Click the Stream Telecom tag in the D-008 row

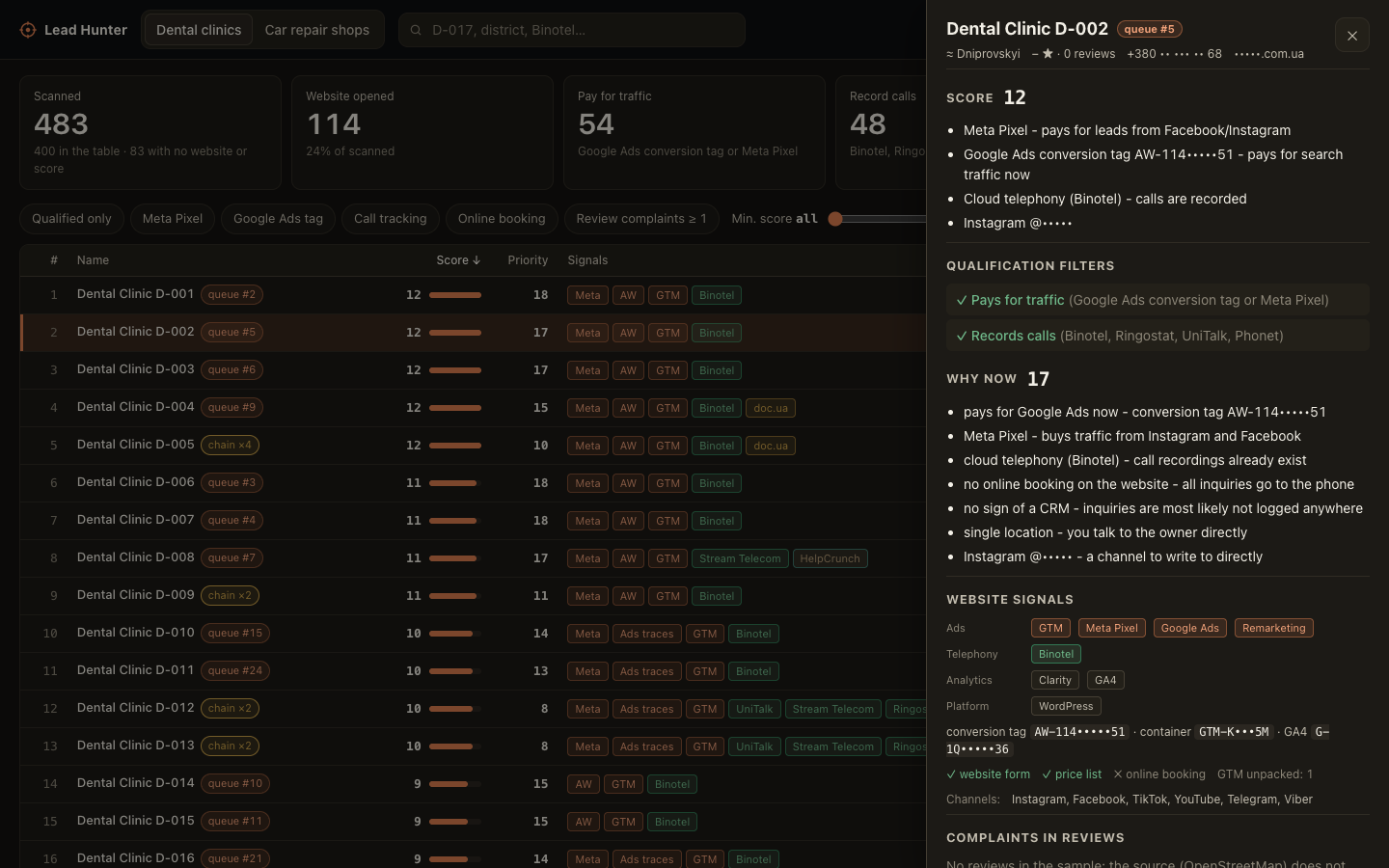tap(740, 558)
